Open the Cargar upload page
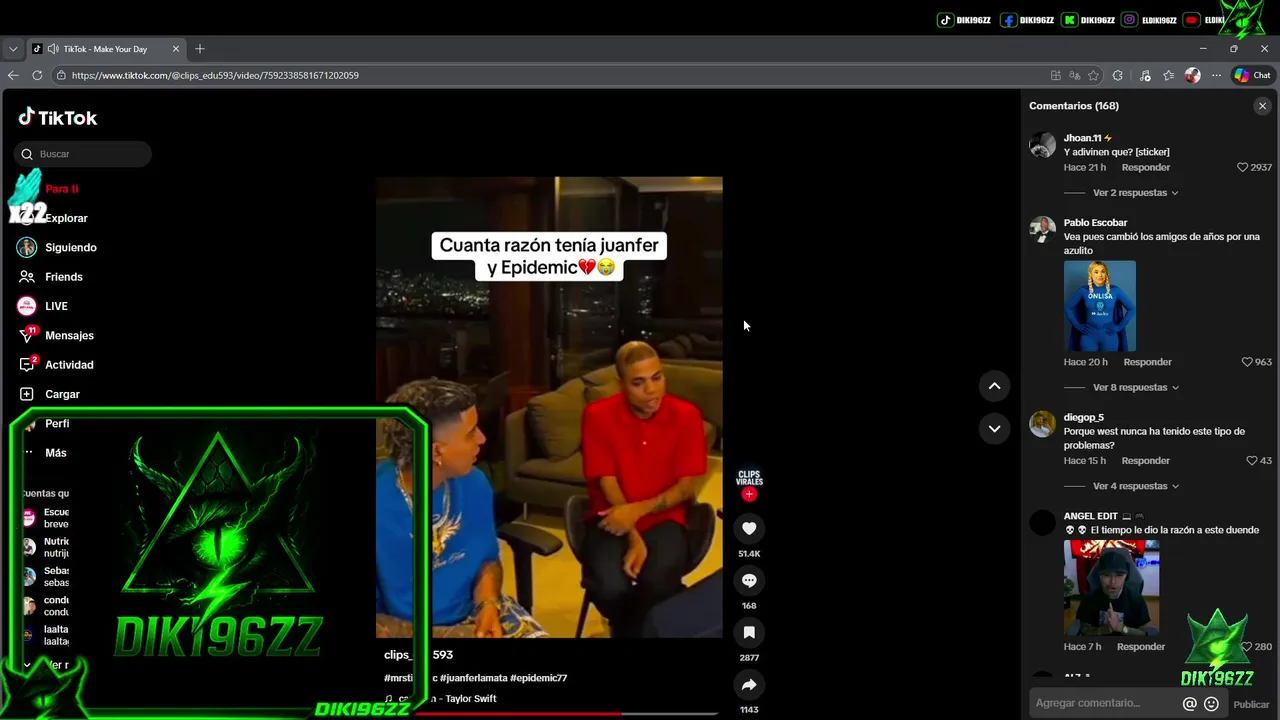Screen dimensions: 1280x720 pyautogui.click(x=49, y=394)
